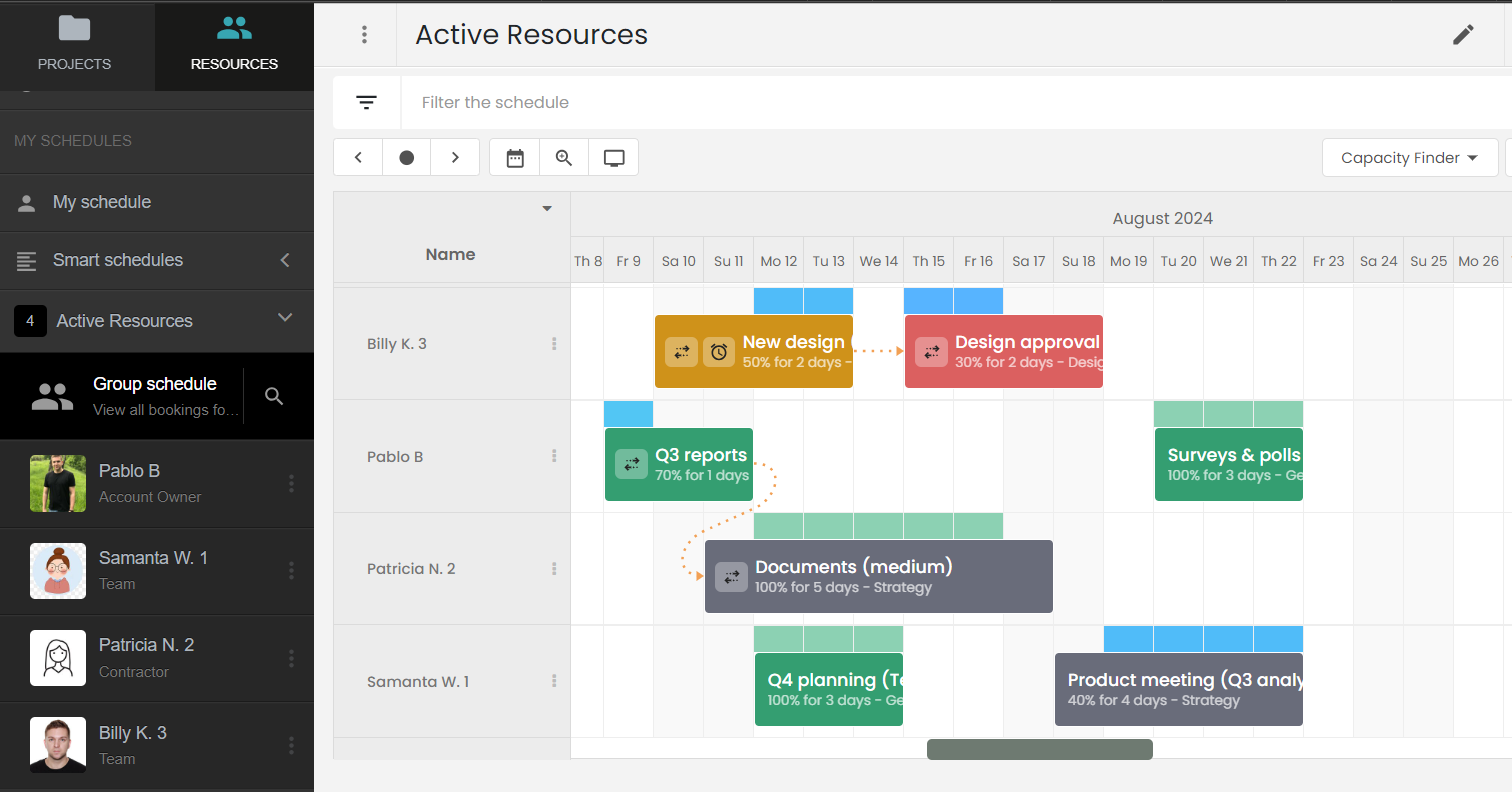Screen dimensions: 1512x792
Task: Click the search icon beside Group schedule
Action: pos(275,397)
